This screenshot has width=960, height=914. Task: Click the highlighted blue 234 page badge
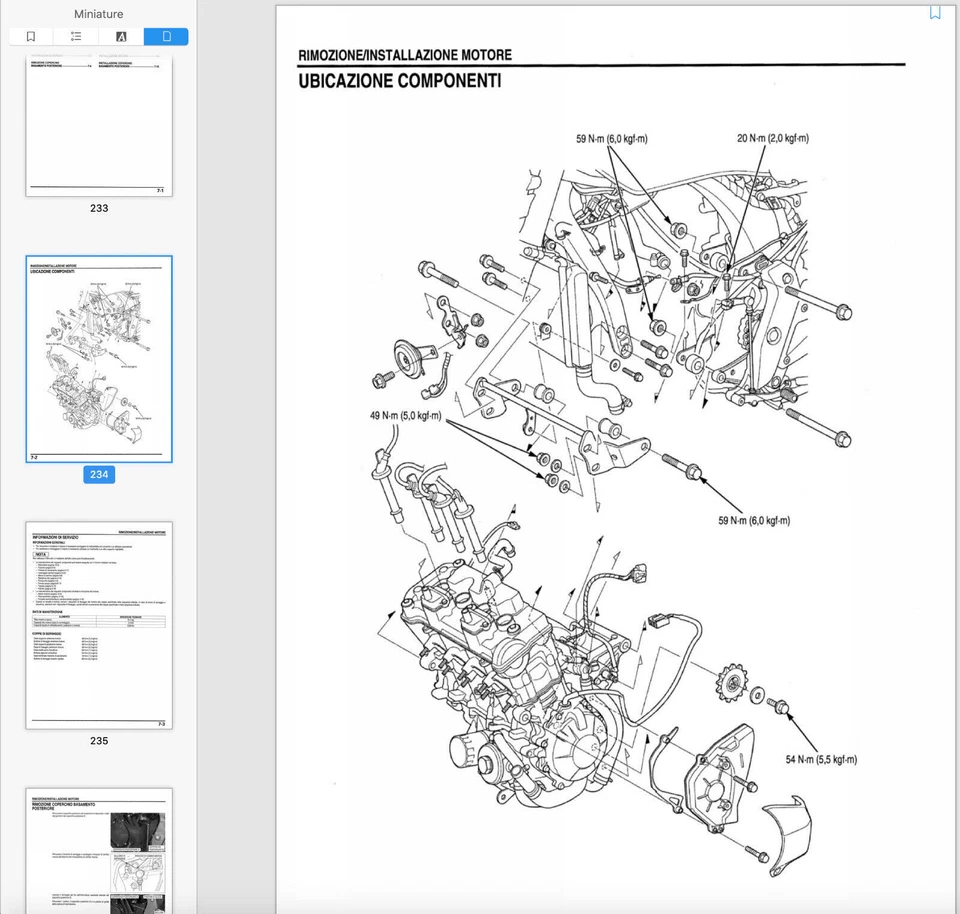[x=98, y=475]
